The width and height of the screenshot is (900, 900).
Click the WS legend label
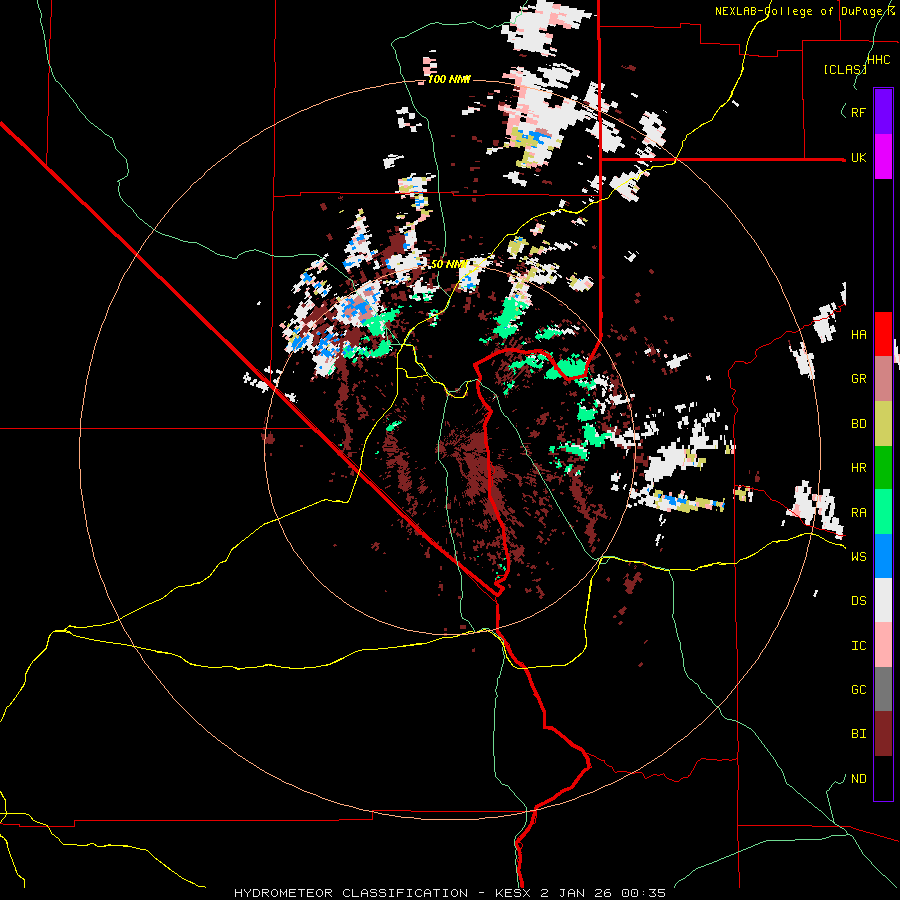click(x=858, y=557)
